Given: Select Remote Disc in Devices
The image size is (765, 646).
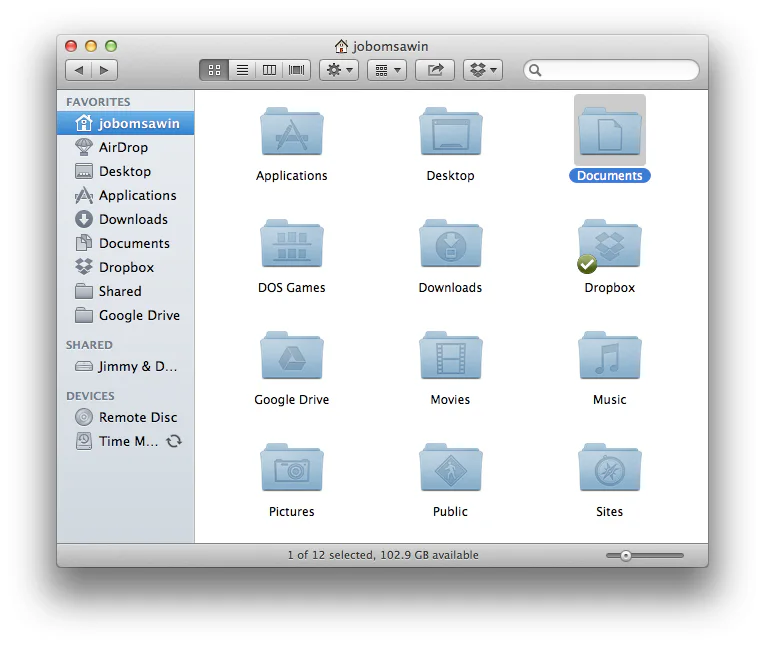Looking at the screenshot, I should (x=125, y=417).
